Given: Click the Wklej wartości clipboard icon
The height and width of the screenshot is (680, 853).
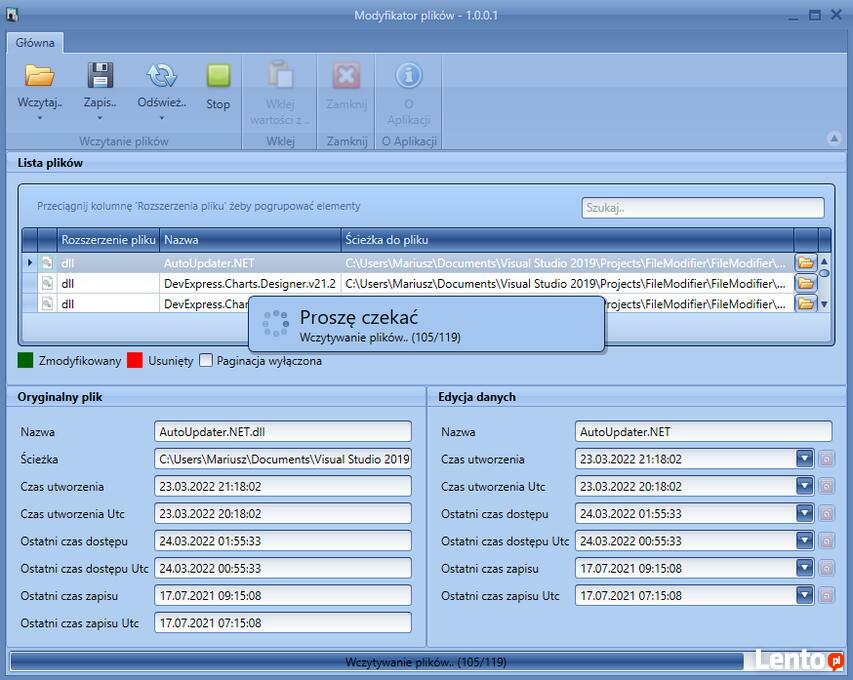Looking at the screenshot, I should [x=280, y=76].
